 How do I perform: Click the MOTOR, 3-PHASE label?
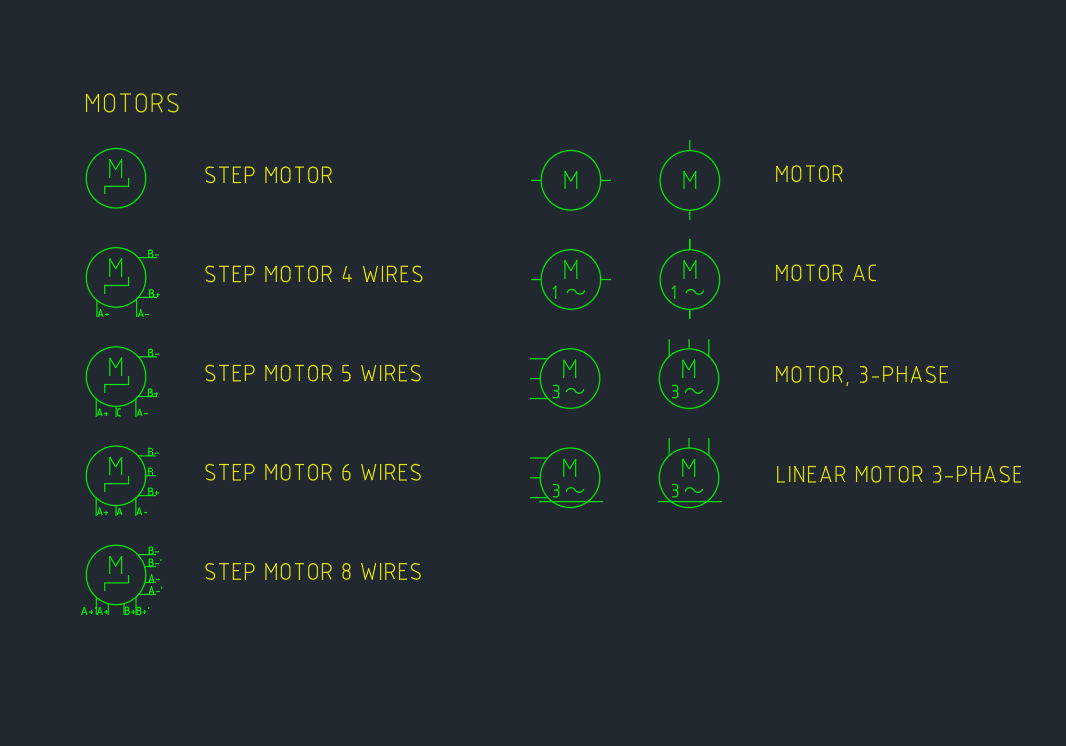pos(862,375)
